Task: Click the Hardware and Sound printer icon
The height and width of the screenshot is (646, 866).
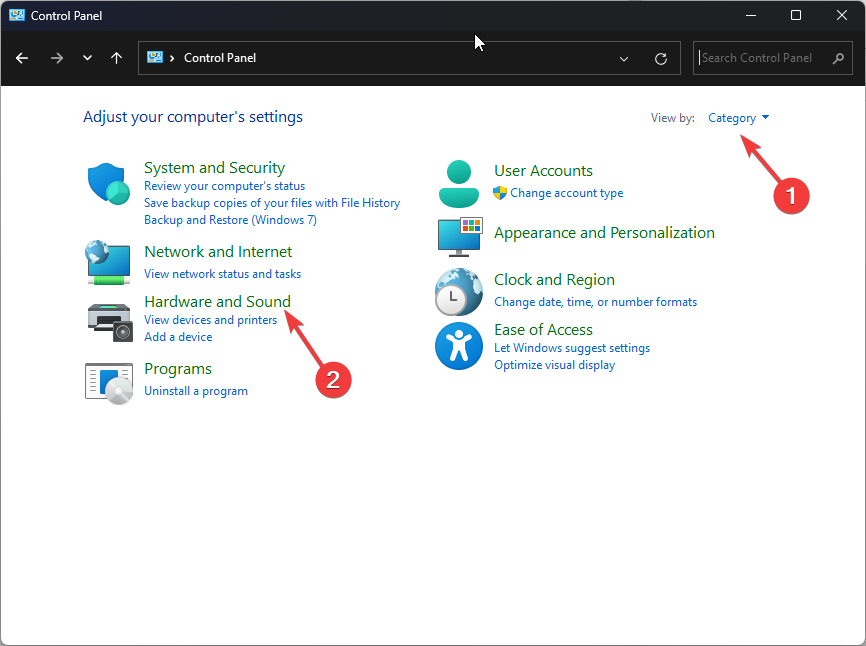Action: click(109, 321)
